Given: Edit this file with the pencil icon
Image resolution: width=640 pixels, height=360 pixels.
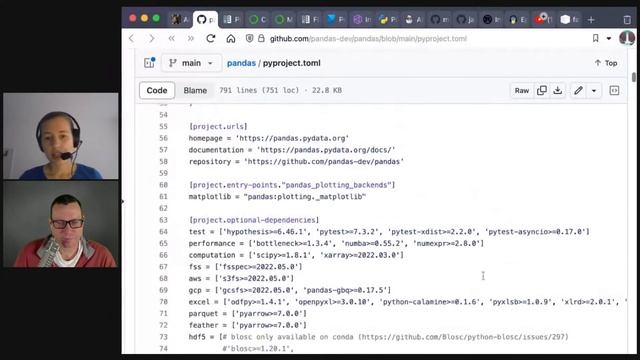Looking at the screenshot, I should [578, 91].
